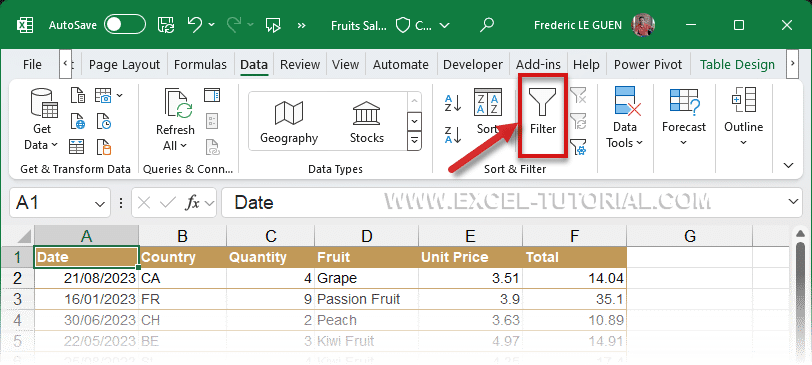The height and width of the screenshot is (365, 812).
Task: Open the Developer tab
Action: [473, 65]
